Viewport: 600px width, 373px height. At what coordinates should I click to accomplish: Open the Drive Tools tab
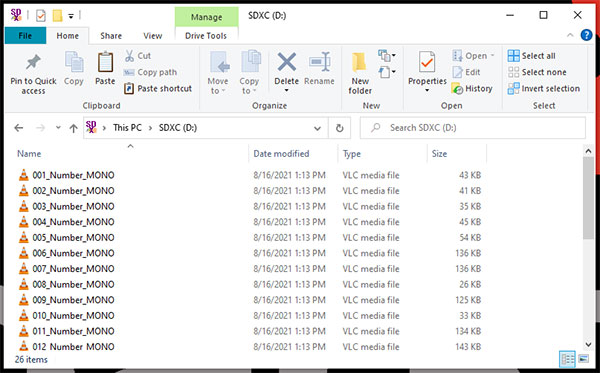(x=206, y=36)
